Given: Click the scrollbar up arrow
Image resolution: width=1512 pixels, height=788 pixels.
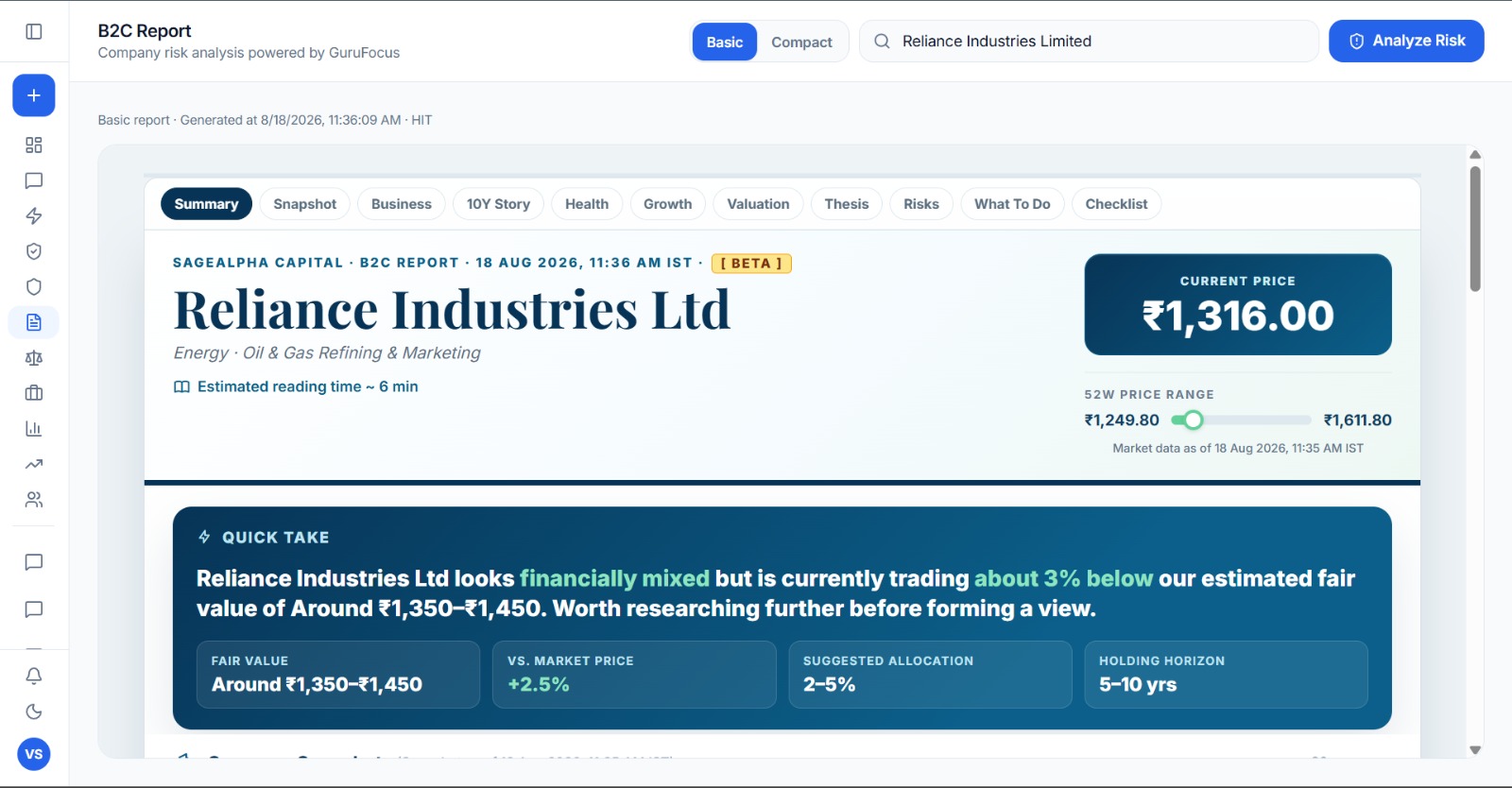Looking at the screenshot, I should point(1475,154).
